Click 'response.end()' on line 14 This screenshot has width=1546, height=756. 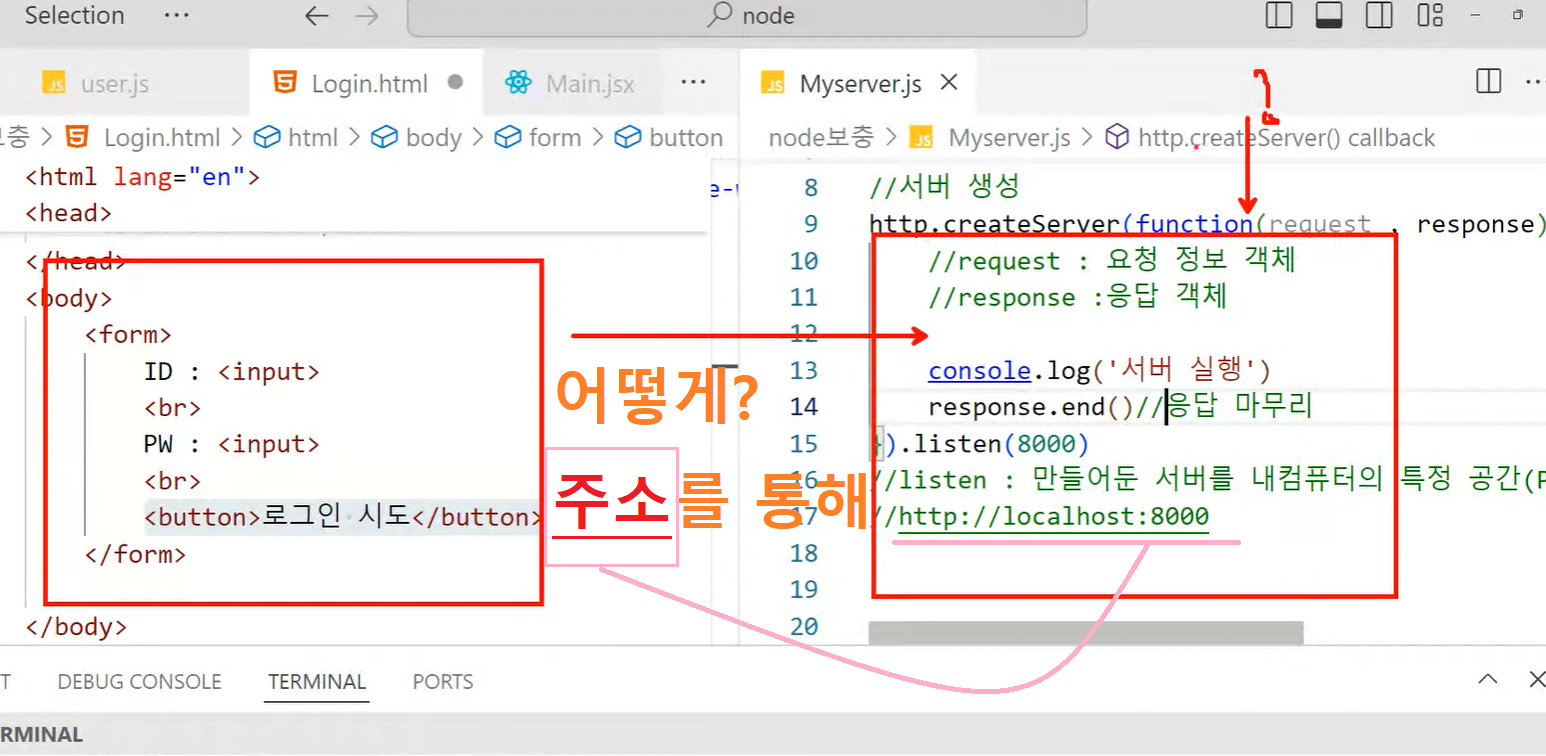[1030, 407]
